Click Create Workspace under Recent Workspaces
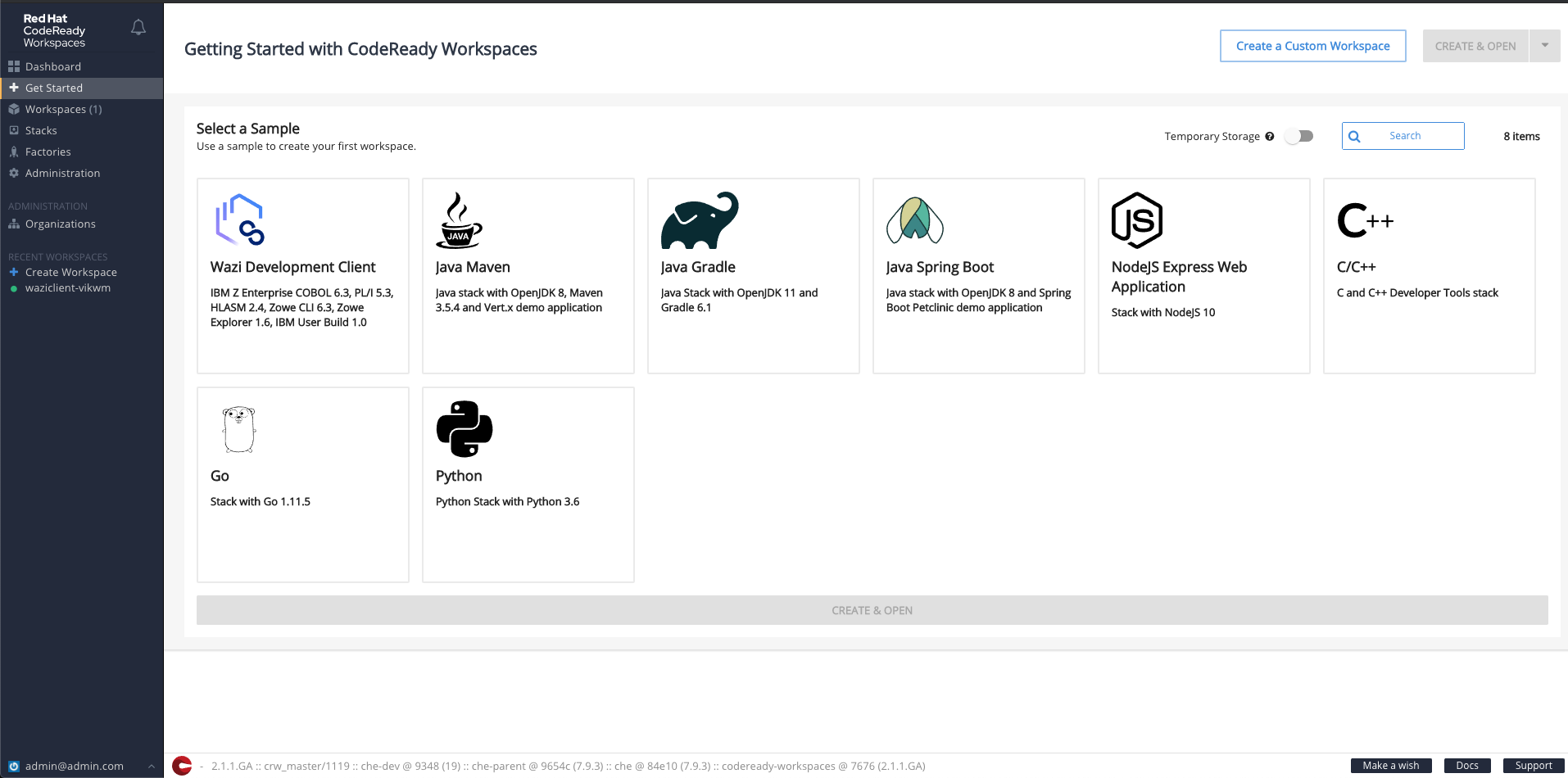Screen dimensions: 1568x778 pos(71,272)
